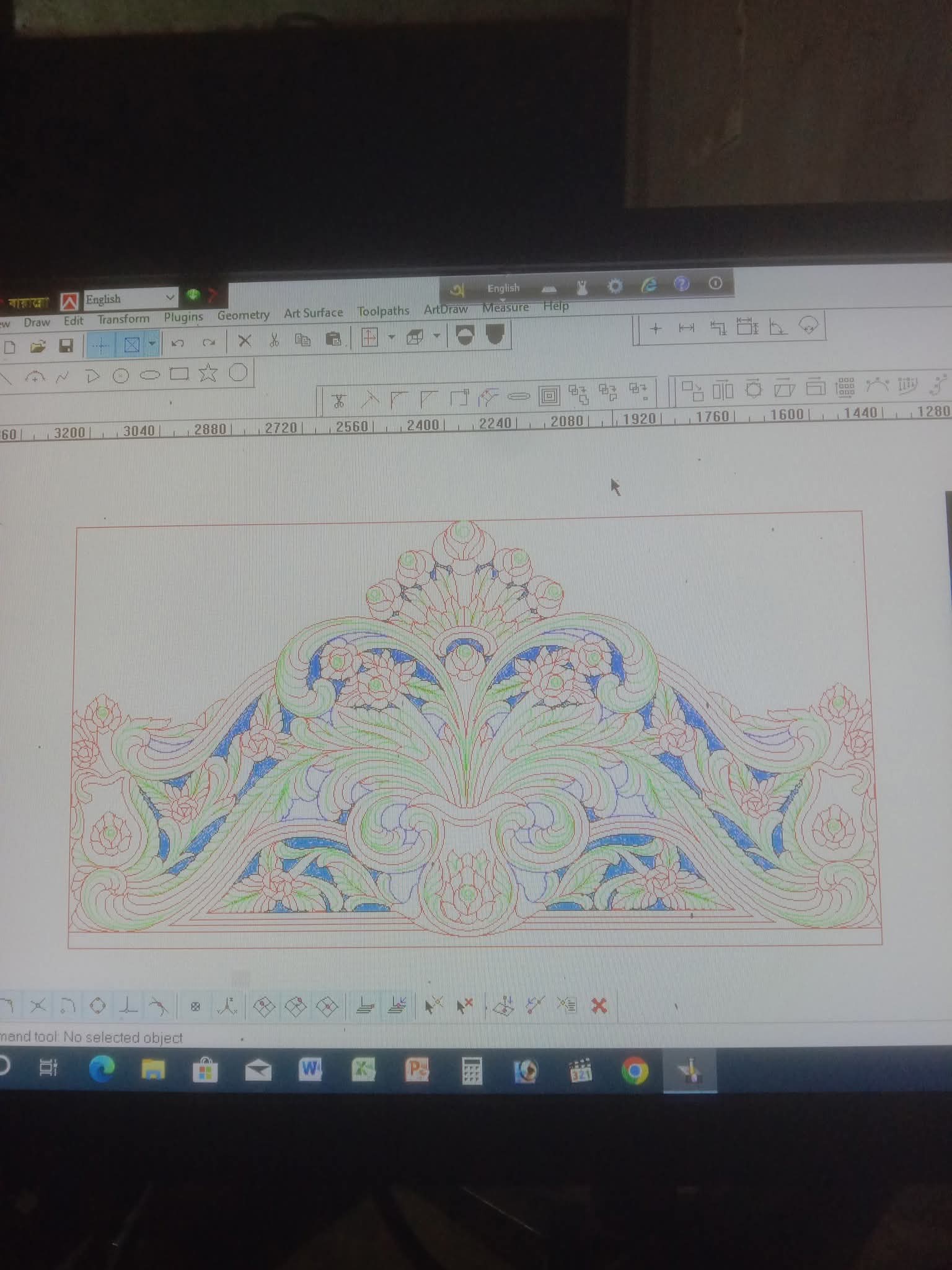Click the red view-plane grid icon
This screenshot has width=952, height=1270.
pyautogui.click(x=369, y=337)
